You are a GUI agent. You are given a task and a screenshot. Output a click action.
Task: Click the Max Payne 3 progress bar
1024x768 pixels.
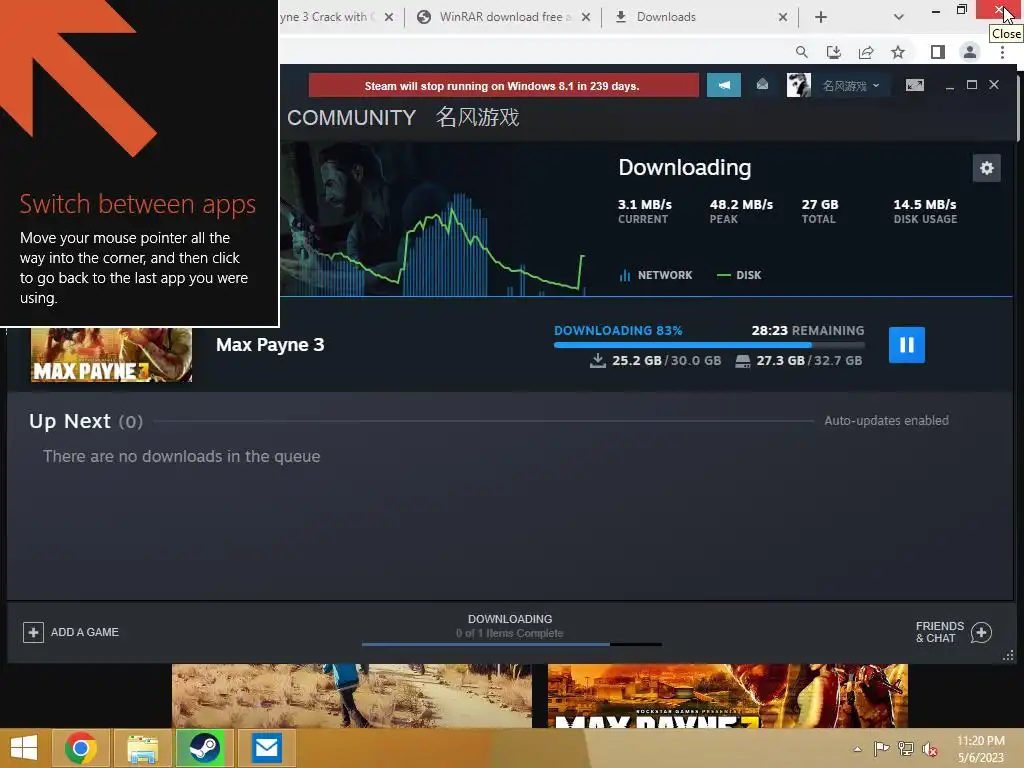pyautogui.click(x=709, y=345)
